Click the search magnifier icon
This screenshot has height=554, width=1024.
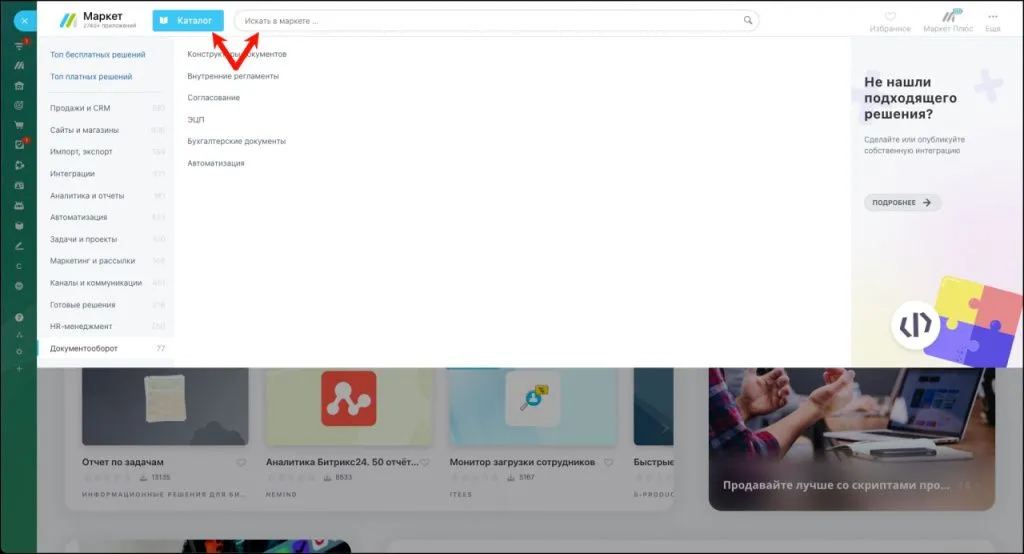tap(747, 20)
